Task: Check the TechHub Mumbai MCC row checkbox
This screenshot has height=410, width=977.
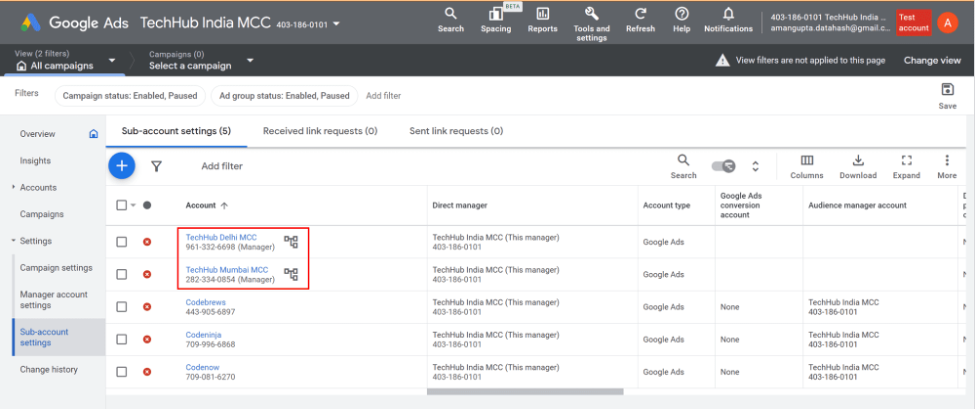Action: pos(122,274)
